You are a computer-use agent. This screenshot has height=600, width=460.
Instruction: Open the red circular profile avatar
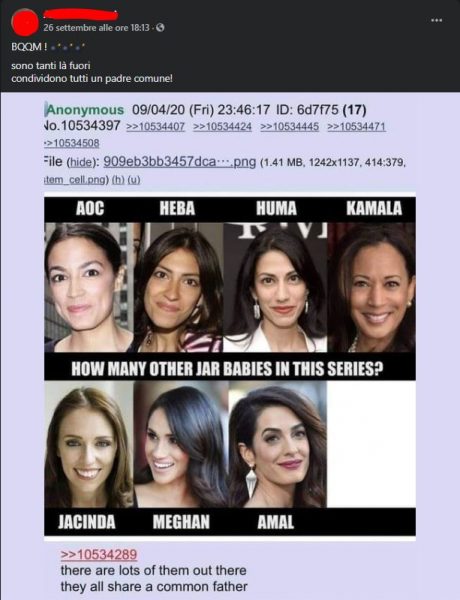tap(25, 22)
